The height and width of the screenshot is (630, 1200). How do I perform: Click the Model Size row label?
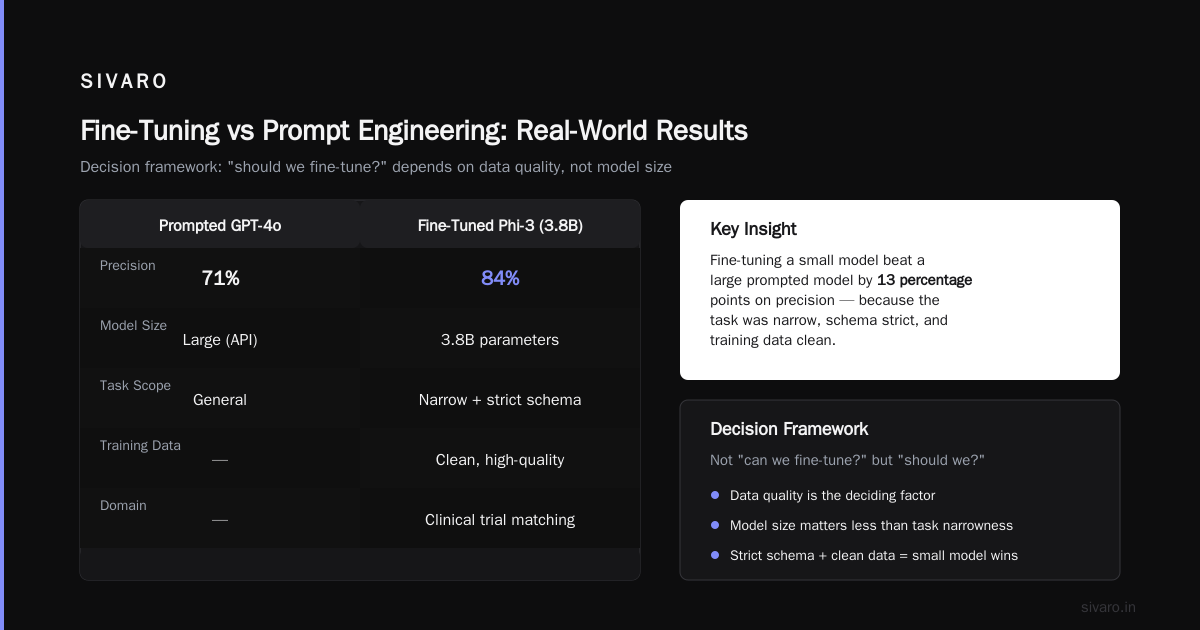[134, 326]
